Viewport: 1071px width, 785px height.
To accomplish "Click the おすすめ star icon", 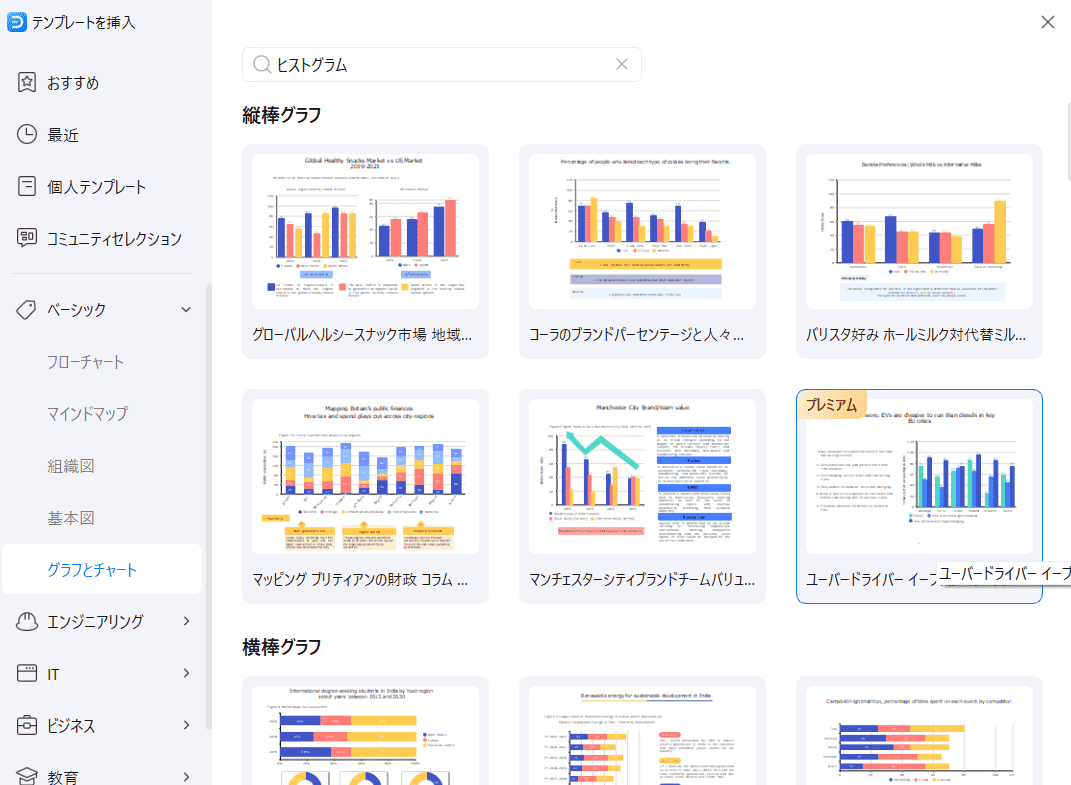I will tap(28, 83).
